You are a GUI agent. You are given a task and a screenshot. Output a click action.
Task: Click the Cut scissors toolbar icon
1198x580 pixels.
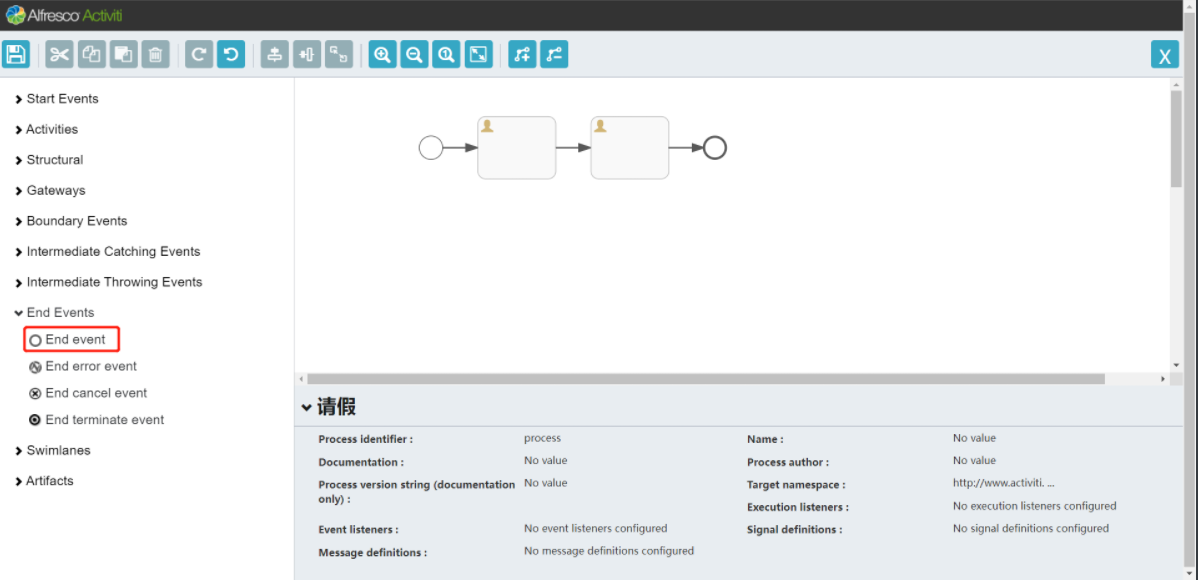60,54
